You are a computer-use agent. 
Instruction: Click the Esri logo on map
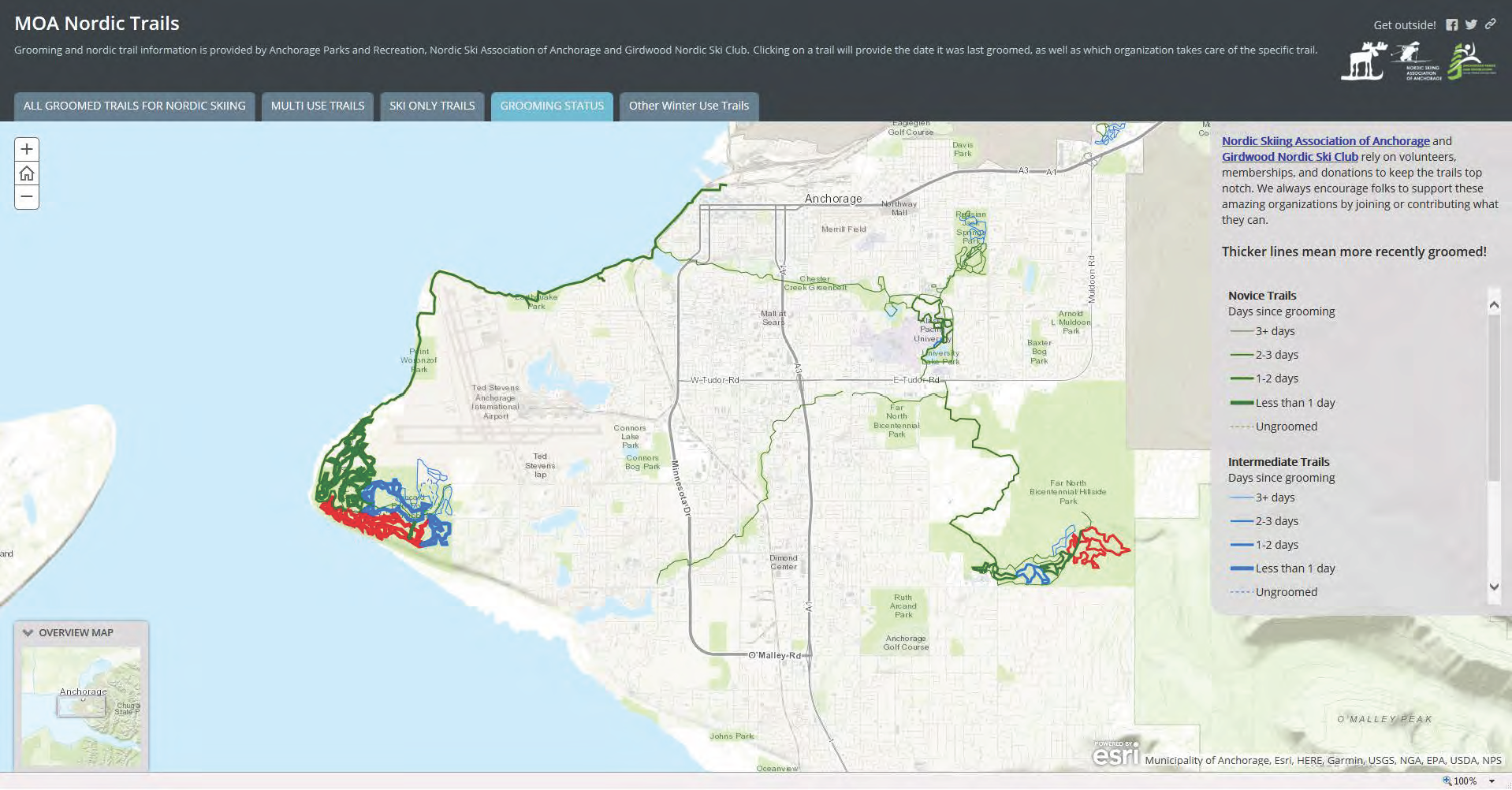pos(1115,754)
